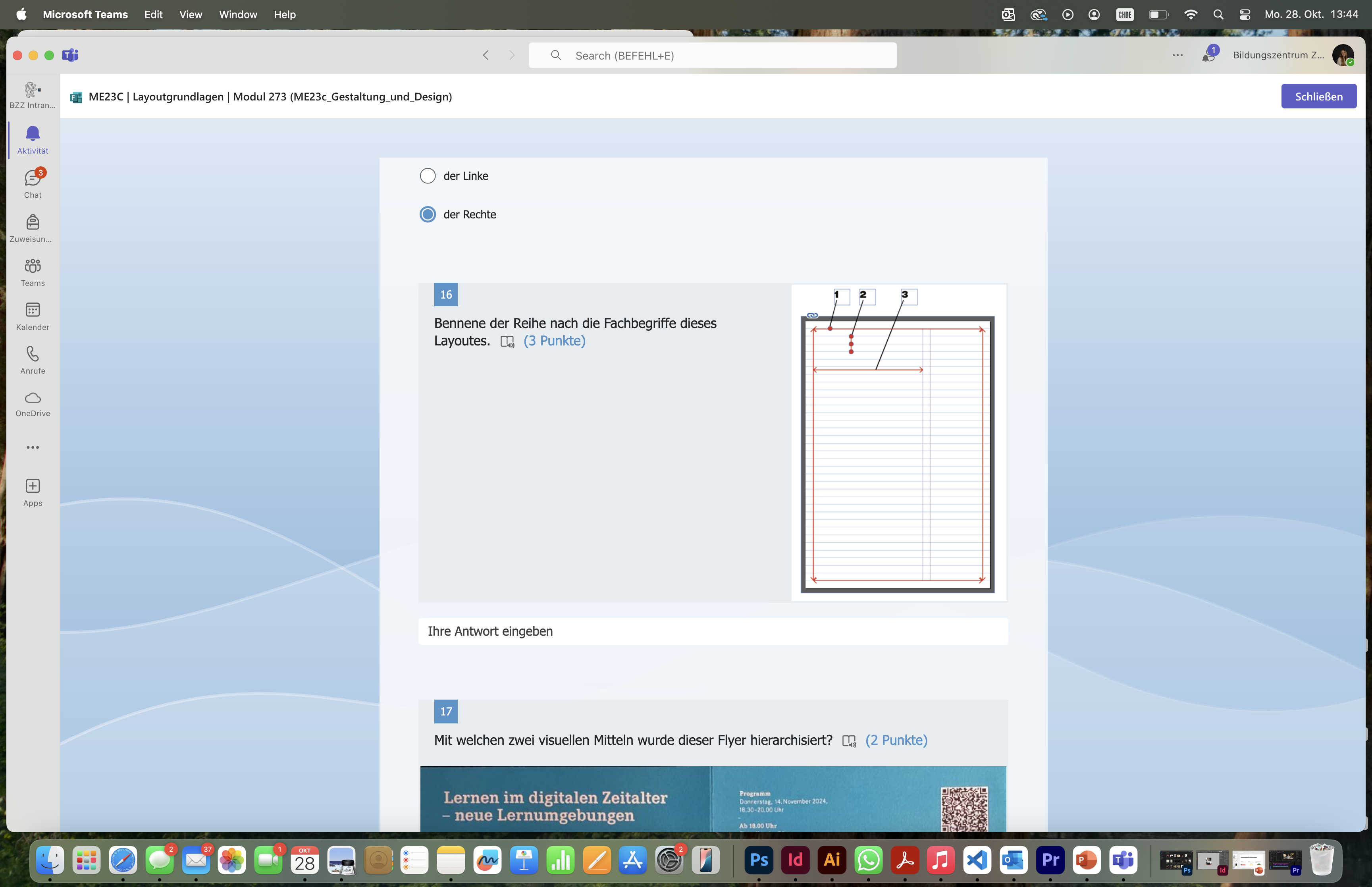
Task: Open Launchpad from the Dock
Action: (87, 860)
